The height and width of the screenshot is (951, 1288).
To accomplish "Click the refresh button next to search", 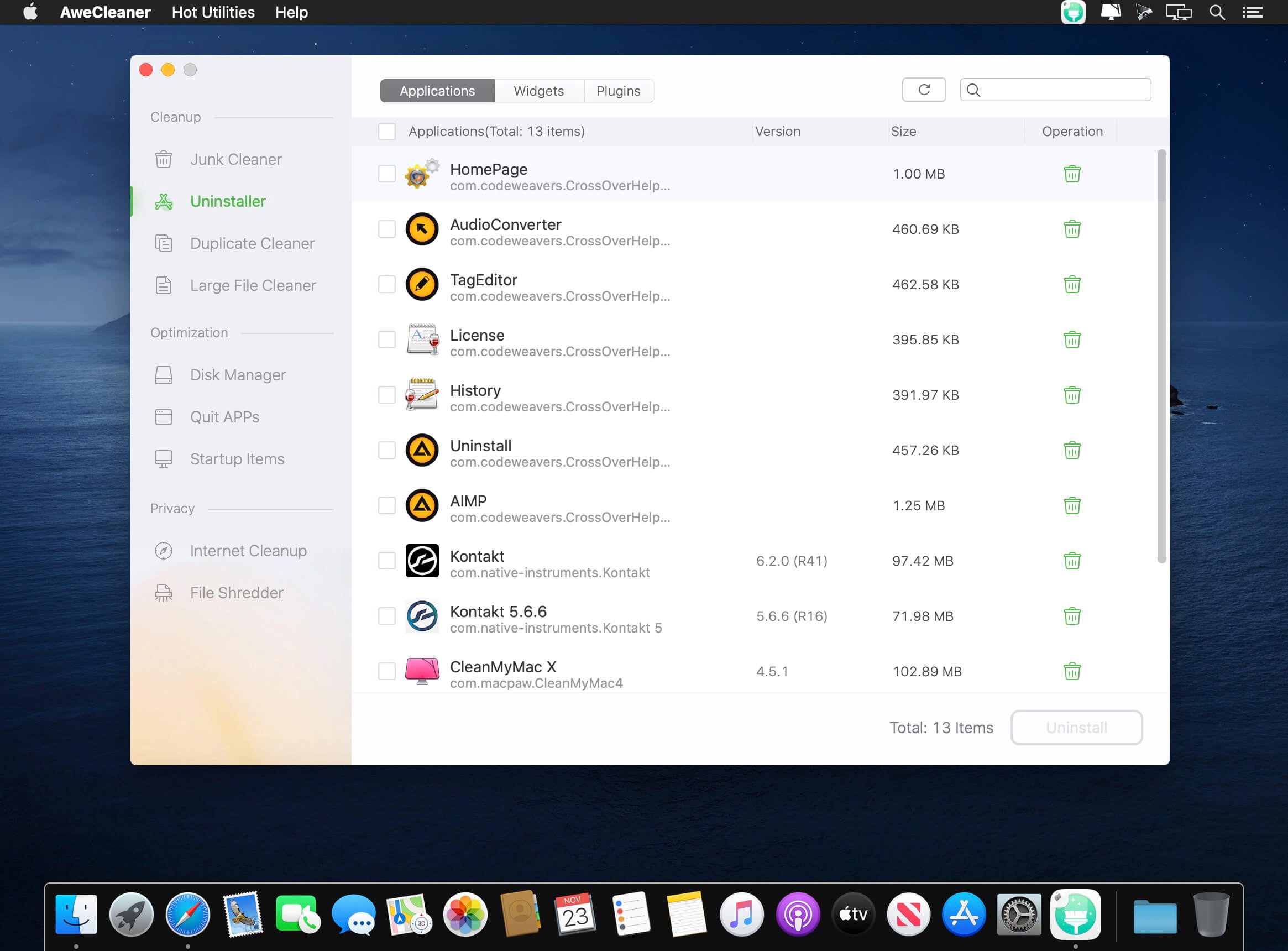I will click(x=924, y=90).
